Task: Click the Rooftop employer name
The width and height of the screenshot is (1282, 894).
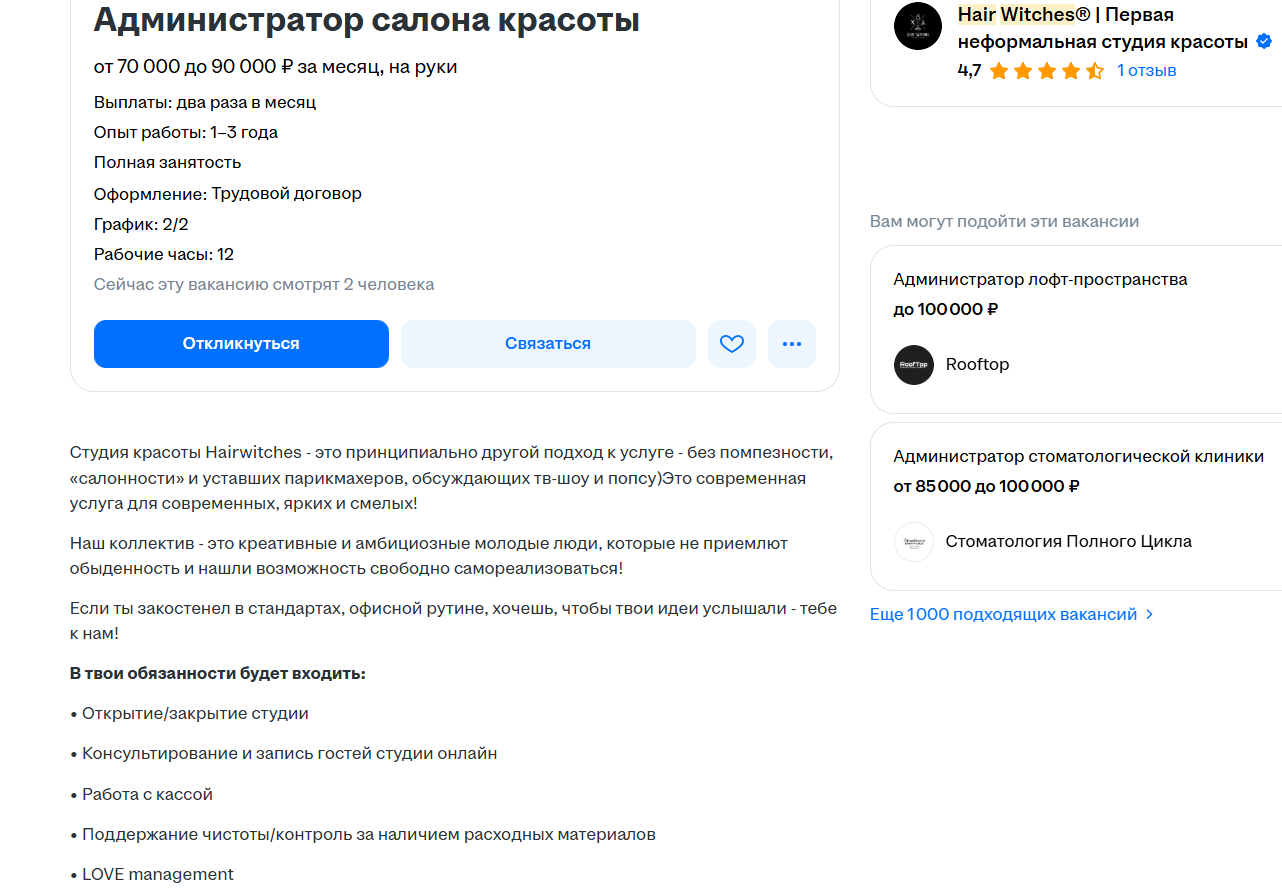Action: click(977, 364)
